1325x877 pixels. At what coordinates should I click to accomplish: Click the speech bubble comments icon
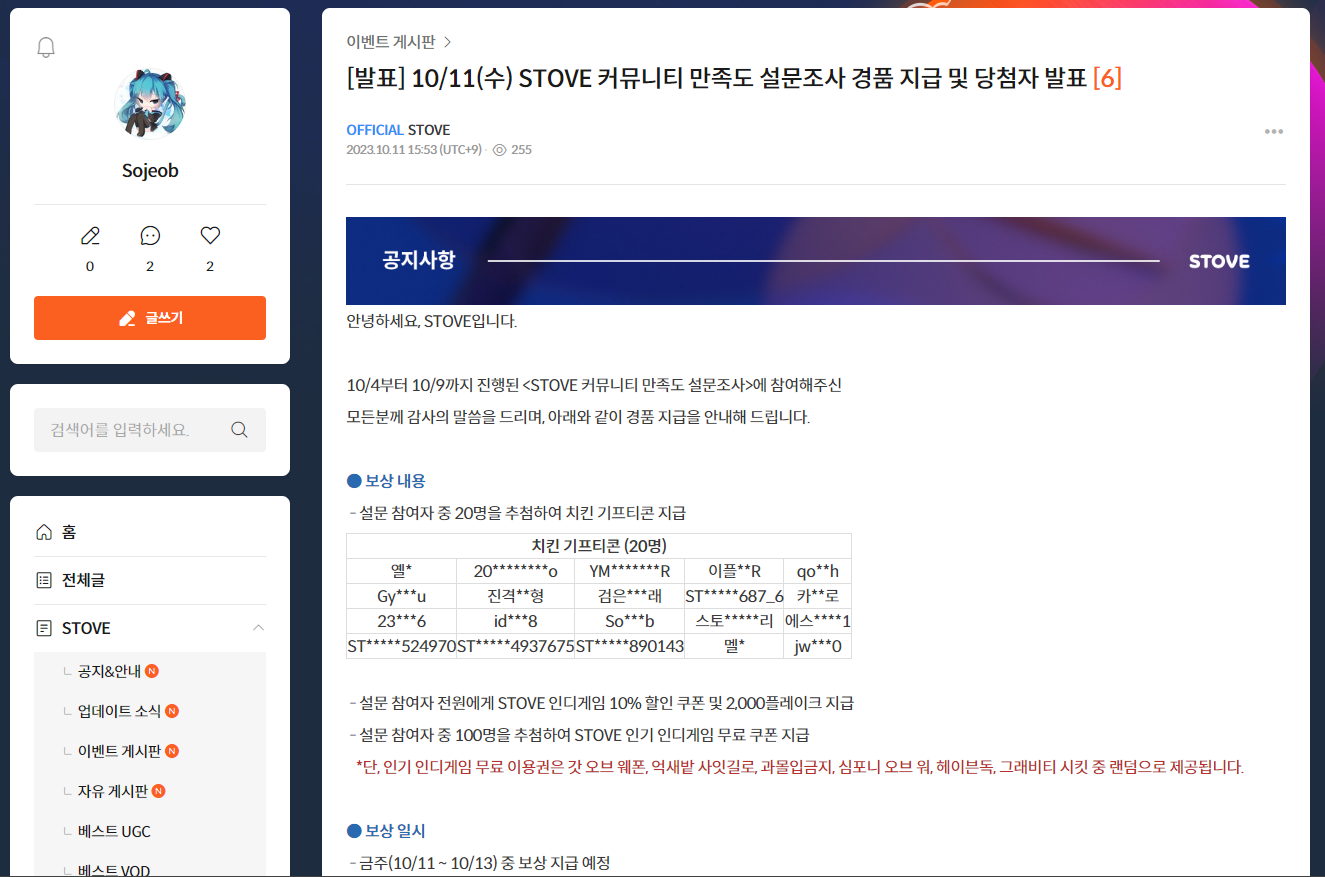150,236
